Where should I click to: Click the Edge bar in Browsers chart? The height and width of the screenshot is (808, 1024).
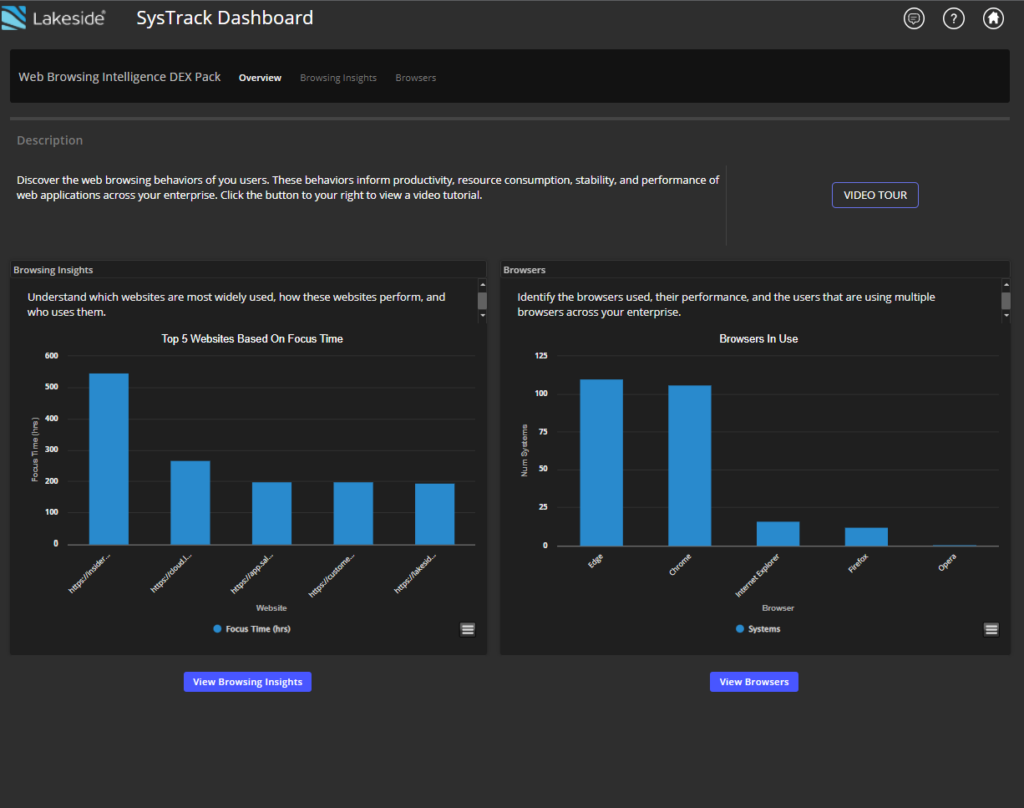601,462
